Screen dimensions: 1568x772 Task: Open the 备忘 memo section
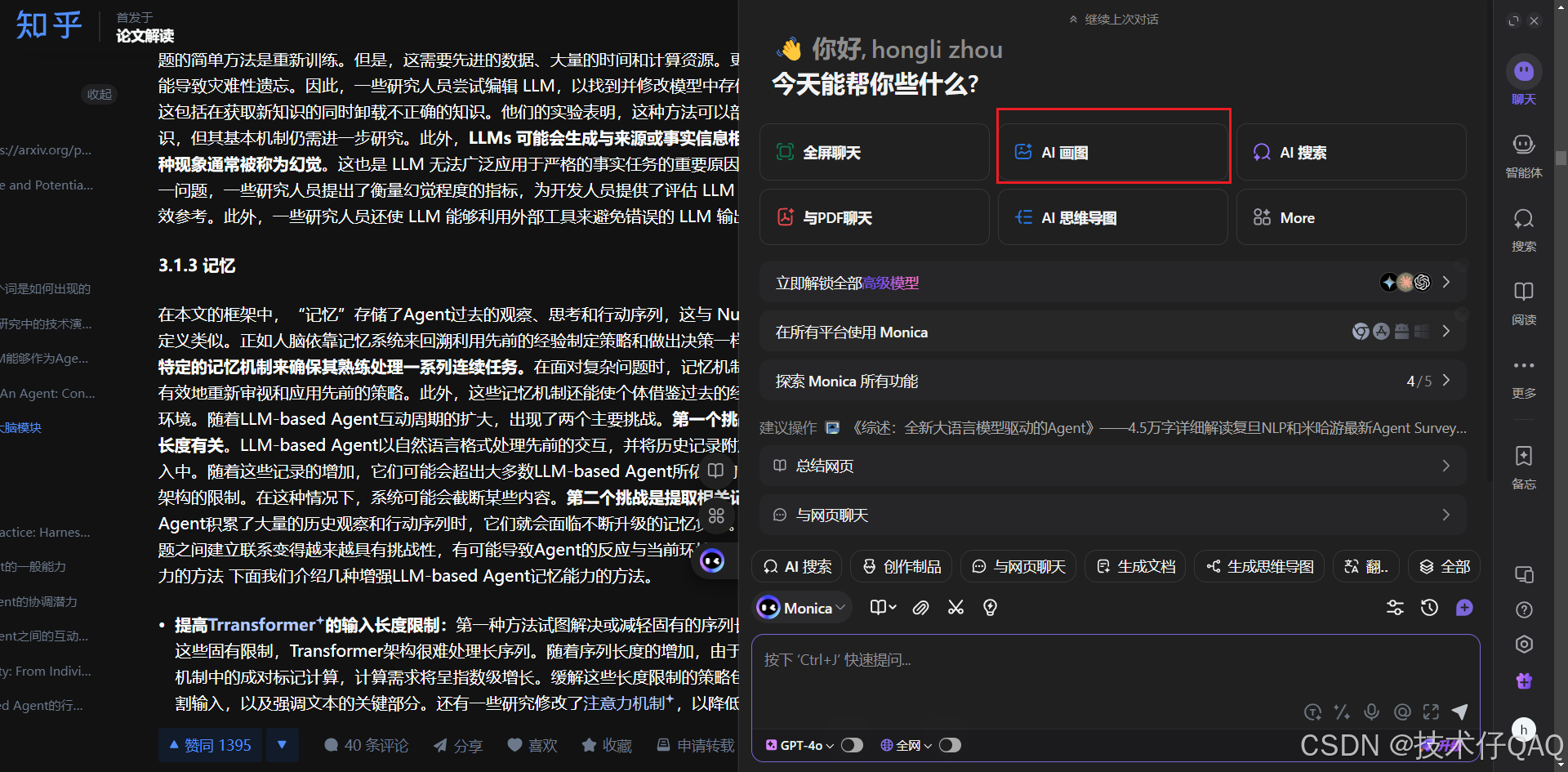point(1524,466)
